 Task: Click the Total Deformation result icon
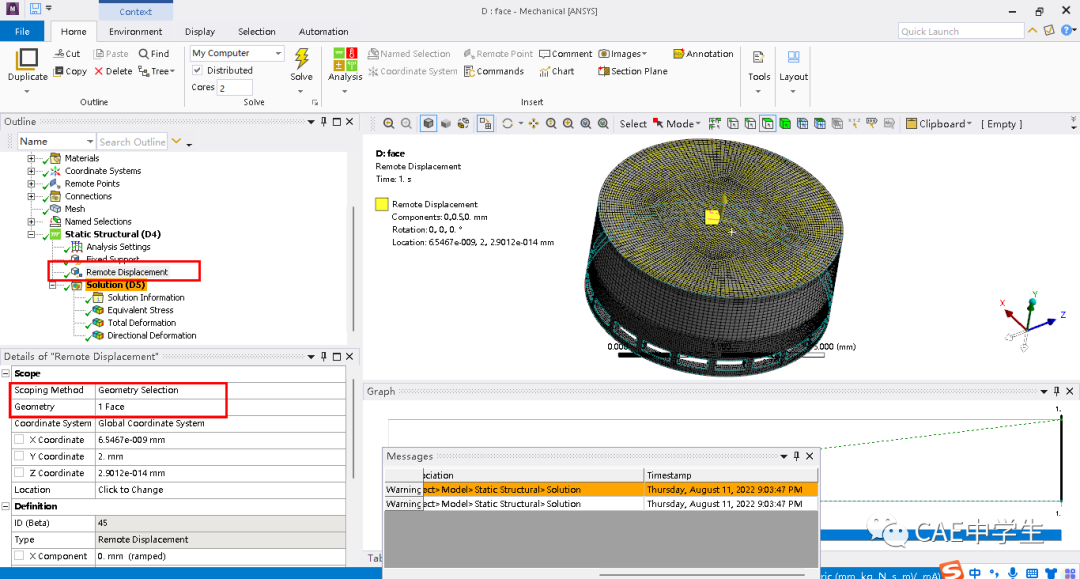tap(98, 322)
